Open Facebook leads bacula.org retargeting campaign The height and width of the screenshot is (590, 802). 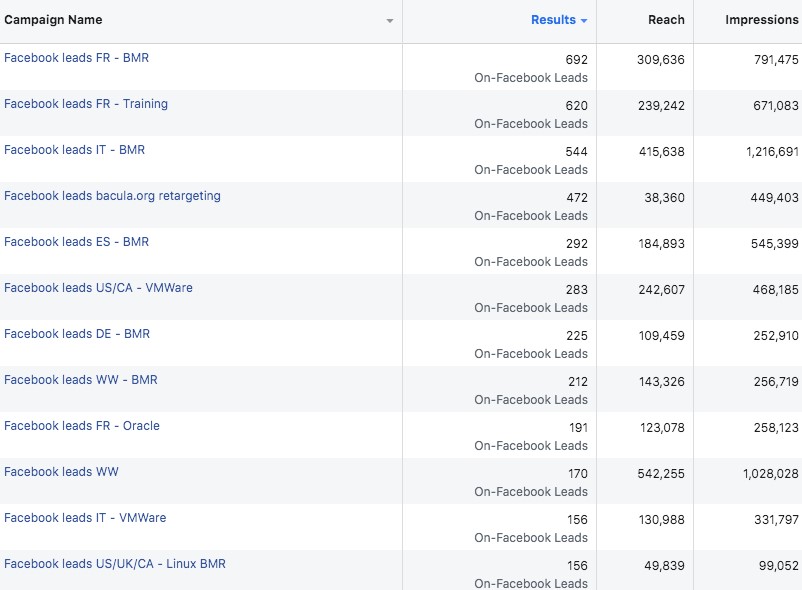tap(113, 196)
